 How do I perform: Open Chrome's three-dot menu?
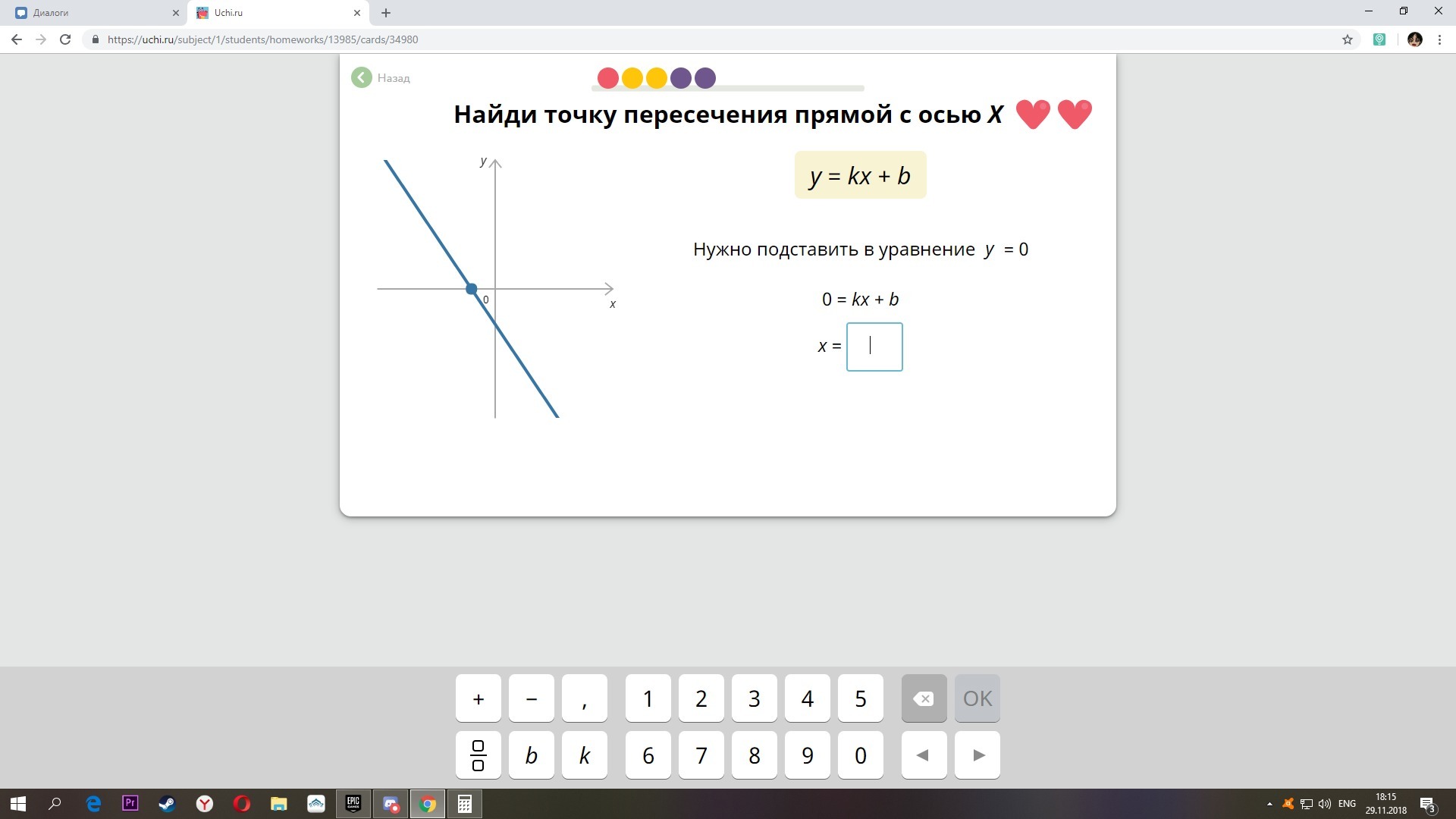[x=1439, y=39]
